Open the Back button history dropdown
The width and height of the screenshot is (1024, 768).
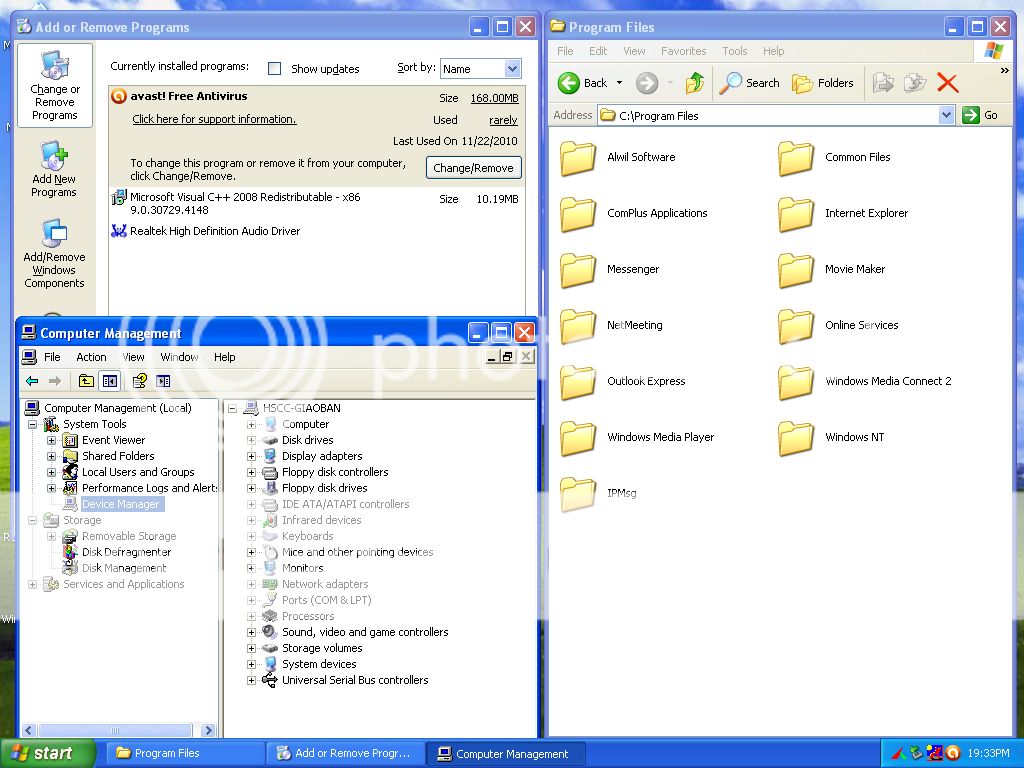(619, 83)
